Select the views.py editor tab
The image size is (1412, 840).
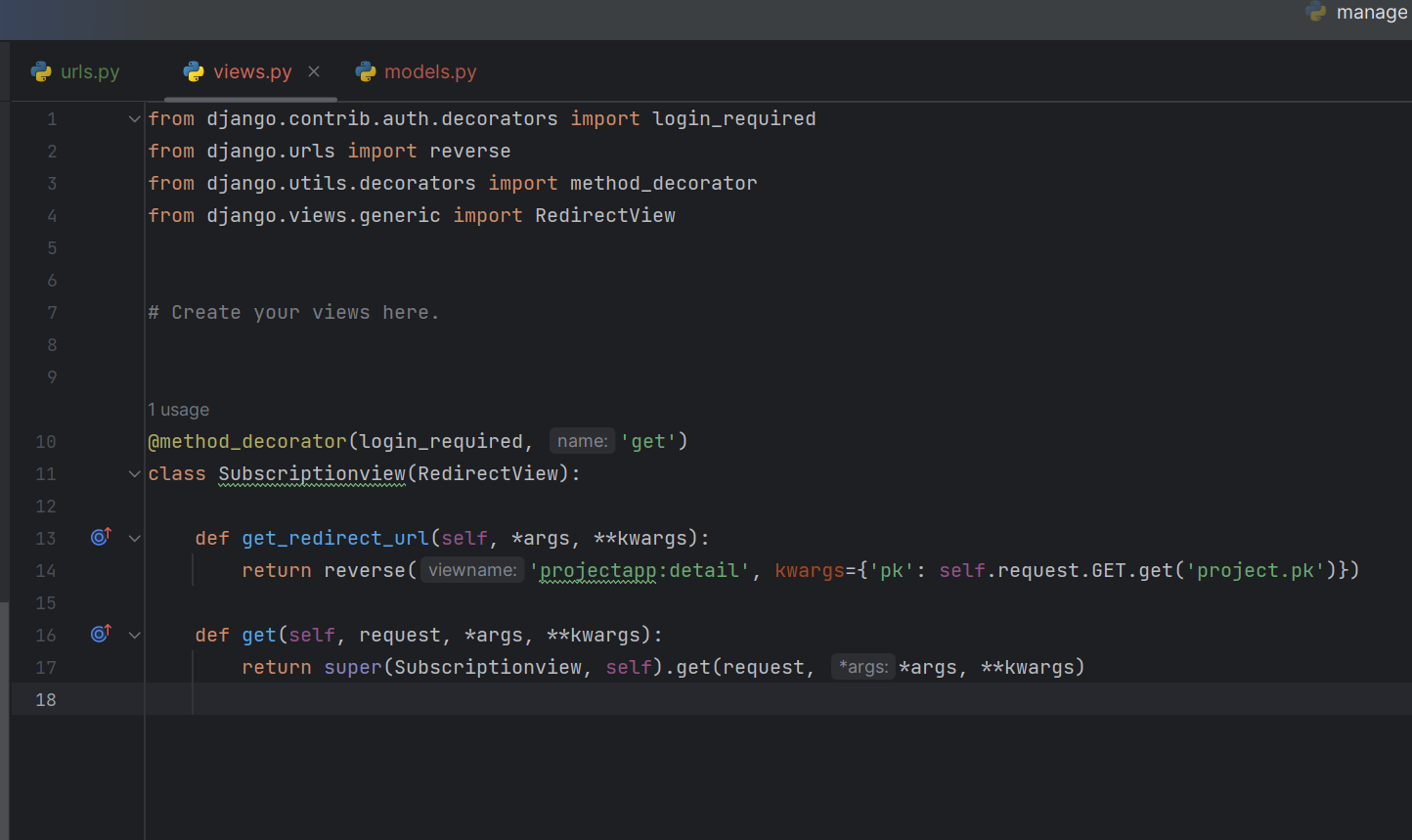(251, 71)
